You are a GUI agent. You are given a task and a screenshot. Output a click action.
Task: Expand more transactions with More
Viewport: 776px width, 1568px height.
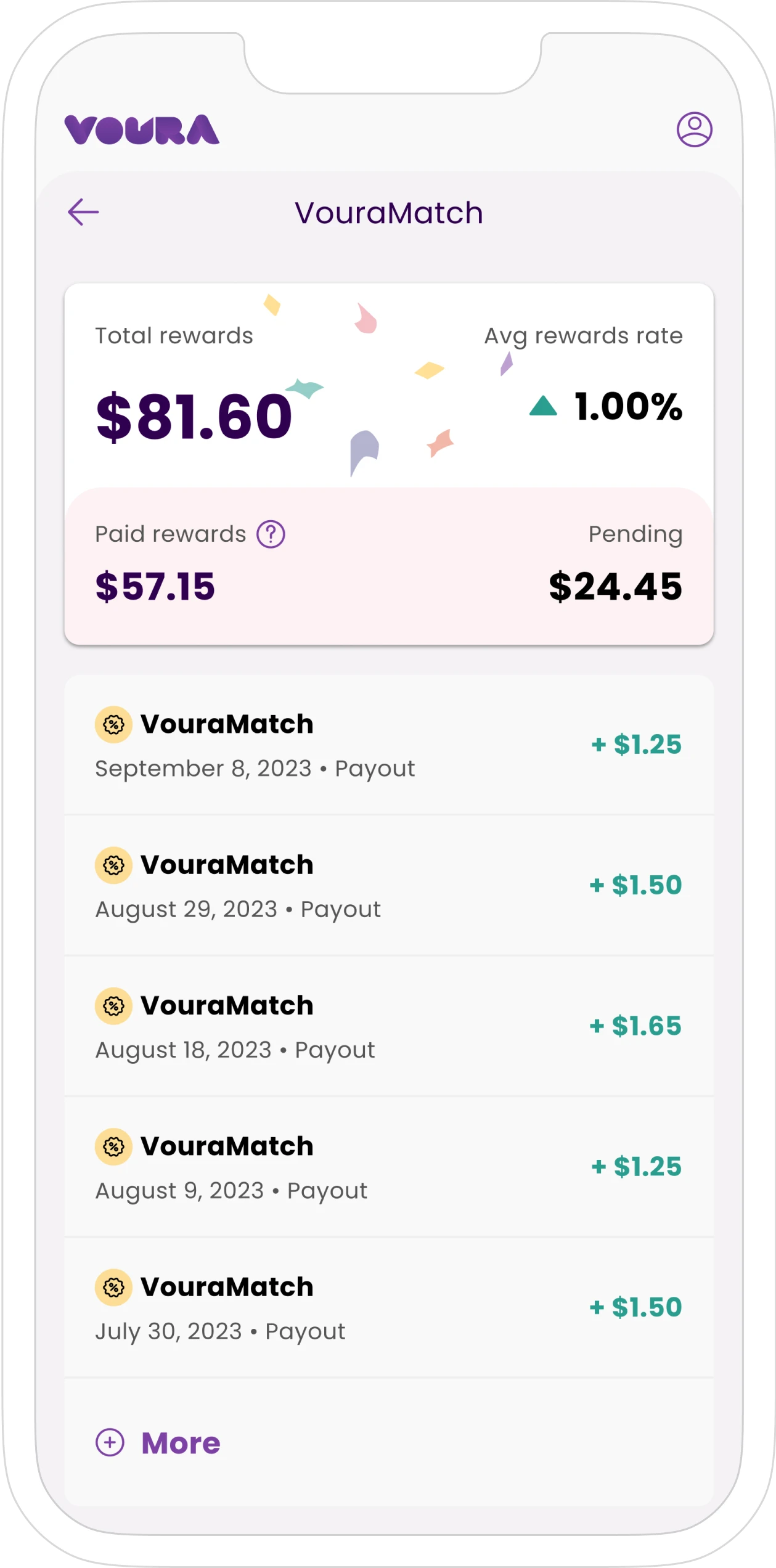click(x=179, y=1443)
